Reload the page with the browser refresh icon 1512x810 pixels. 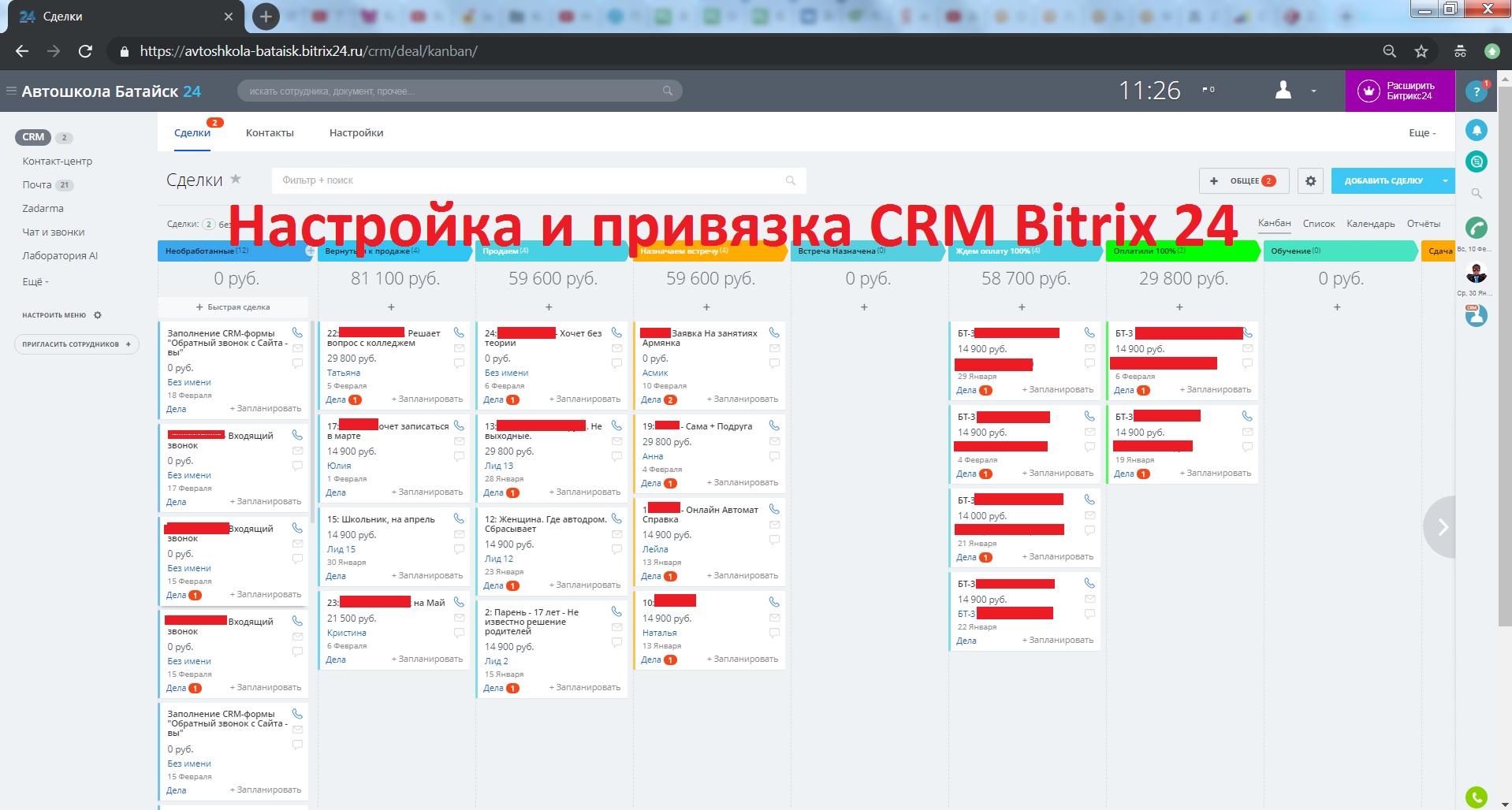pyautogui.click(x=85, y=51)
